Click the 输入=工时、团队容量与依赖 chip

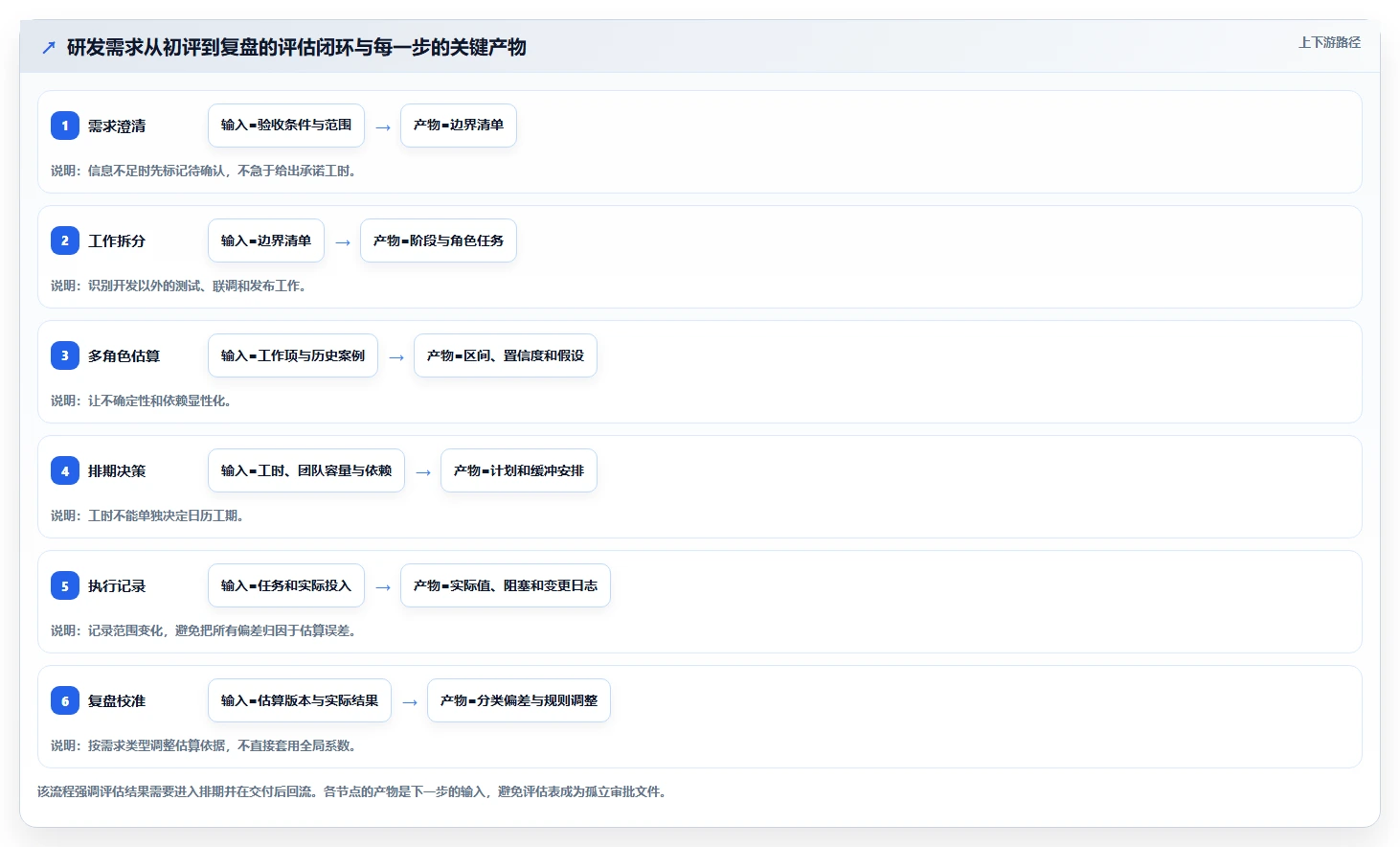point(306,470)
